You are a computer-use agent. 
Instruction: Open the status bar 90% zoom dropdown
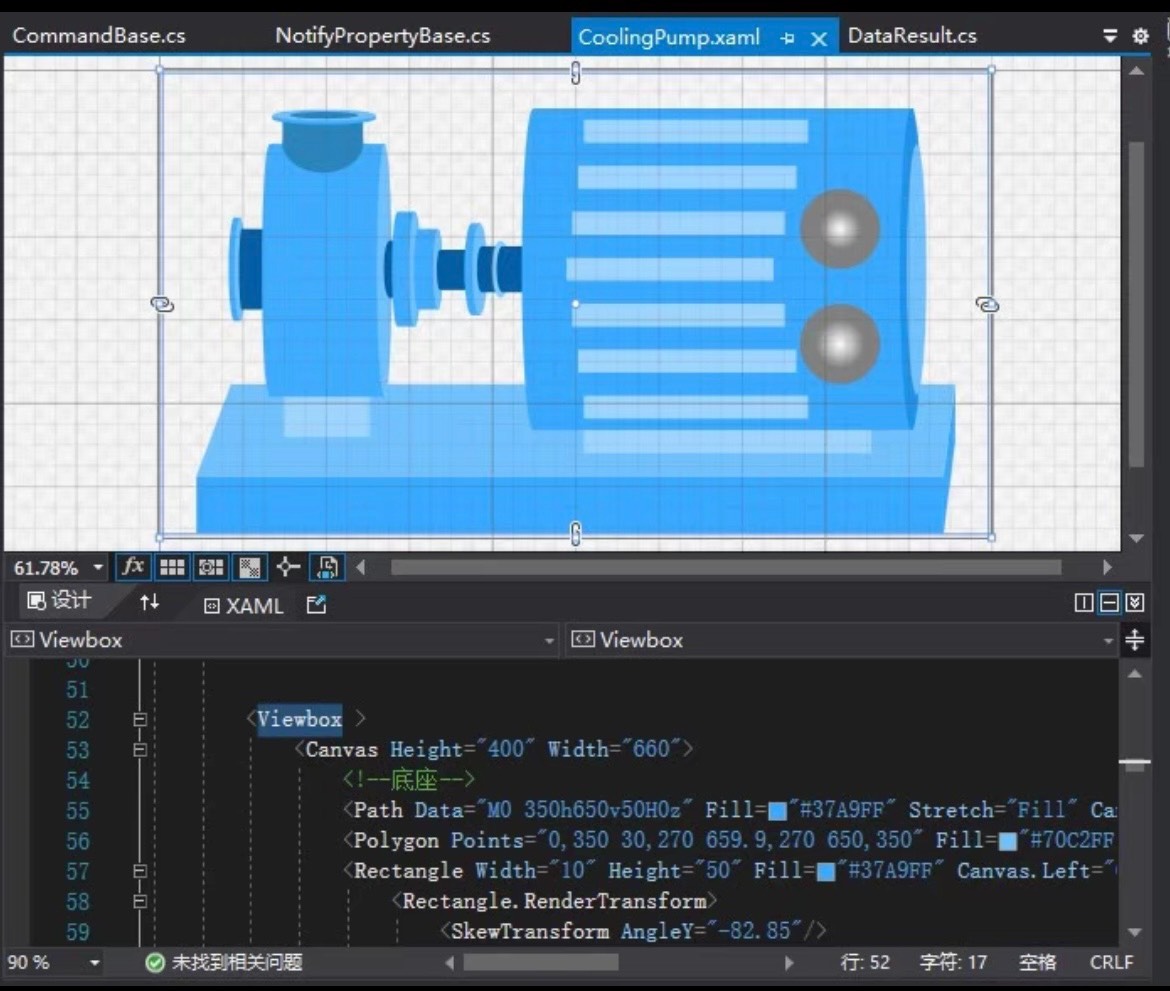pos(97,962)
